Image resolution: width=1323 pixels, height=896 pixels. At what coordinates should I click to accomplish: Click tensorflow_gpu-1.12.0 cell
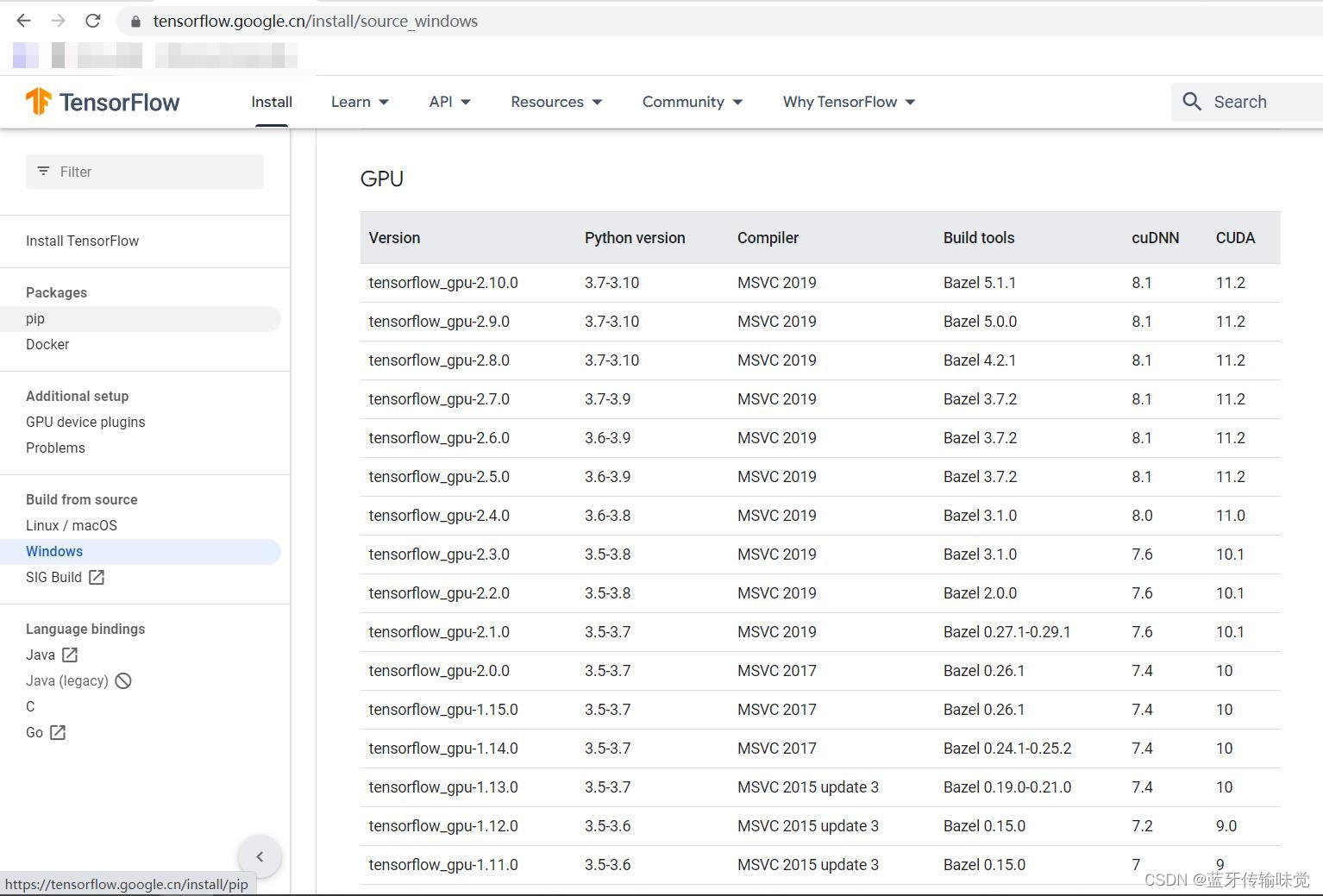pyautogui.click(x=443, y=826)
